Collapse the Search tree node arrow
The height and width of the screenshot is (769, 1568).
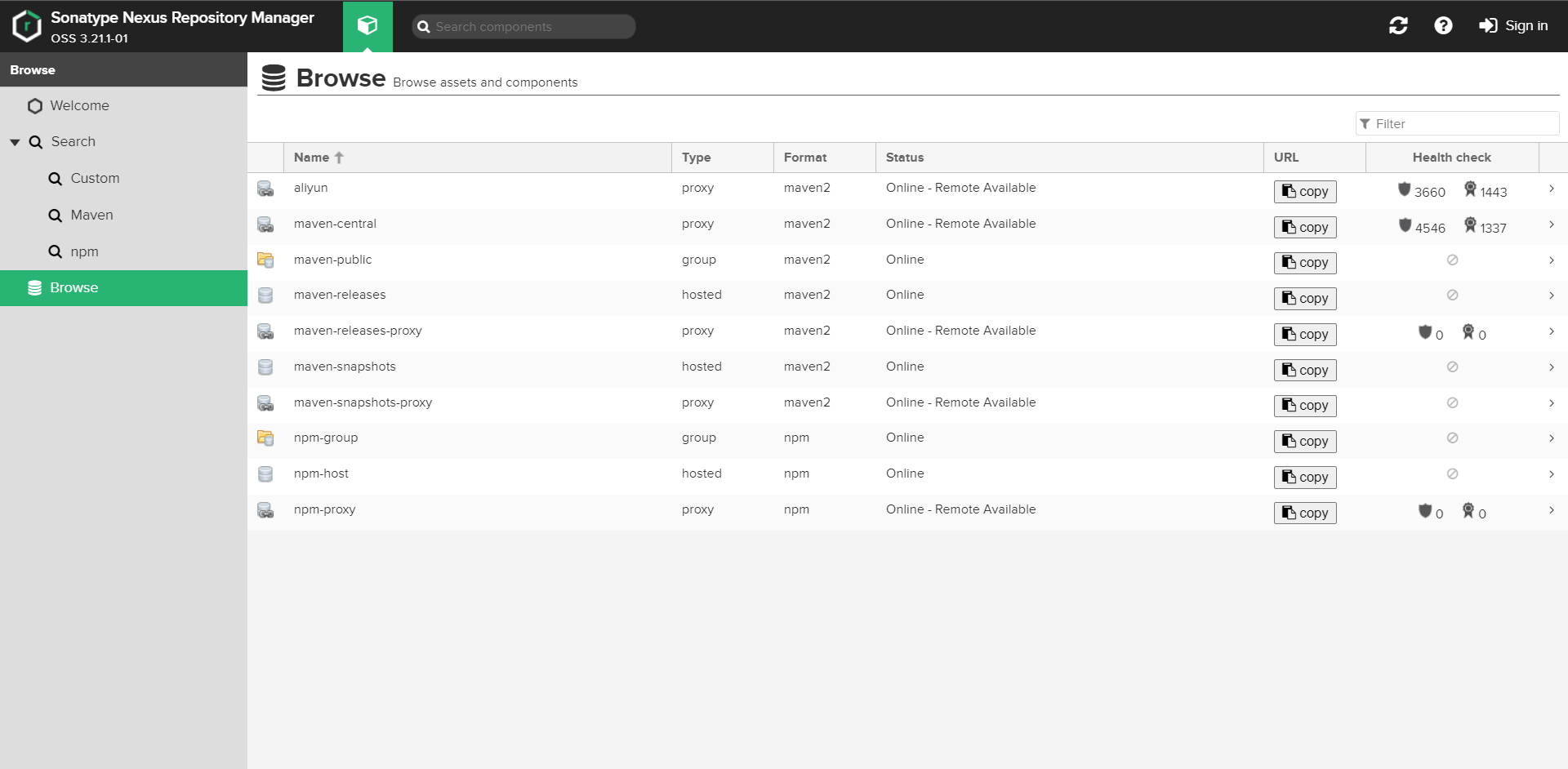(x=15, y=142)
